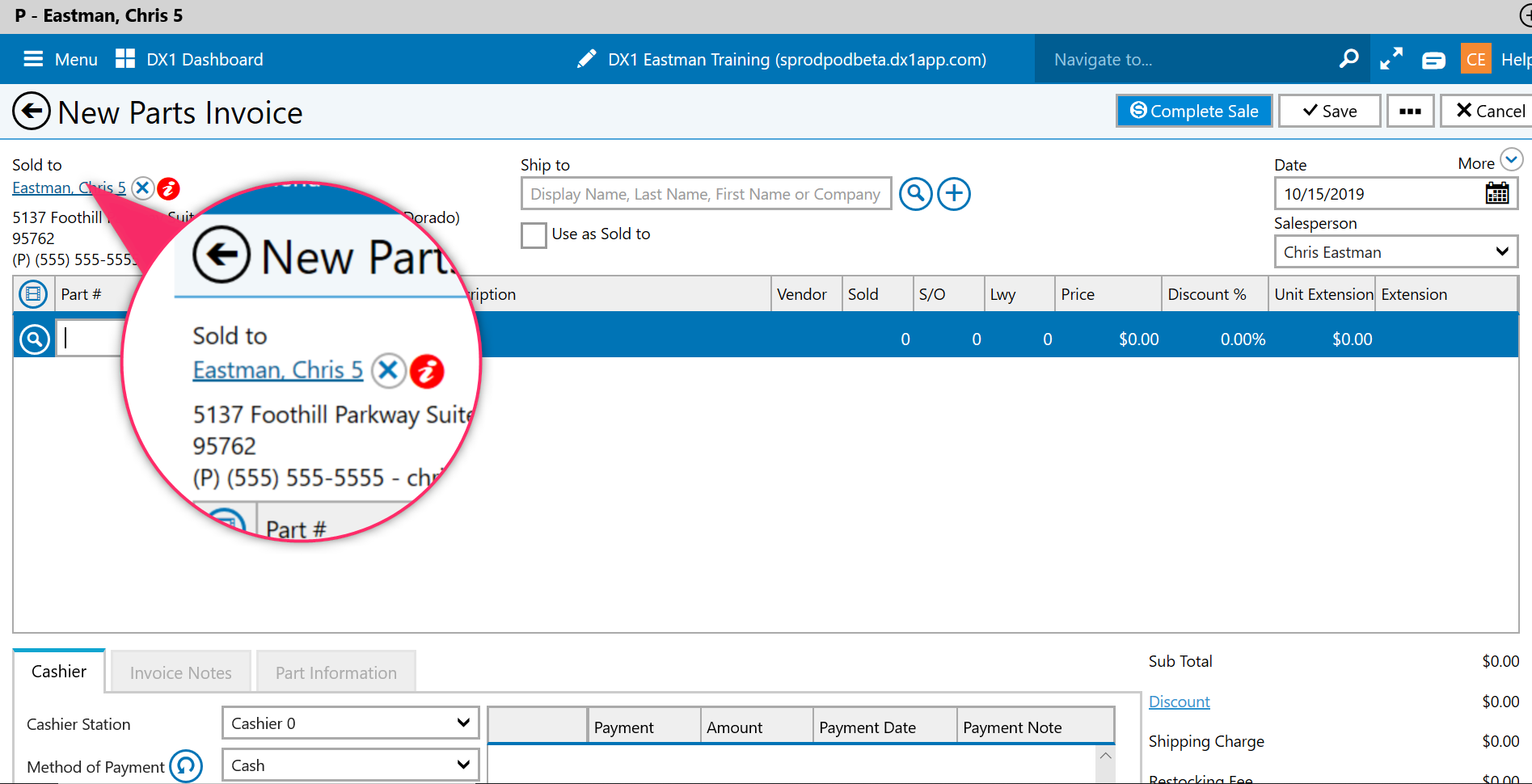Open the Cashier Station dropdown
This screenshot has width=1532, height=784.
(351, 723)
